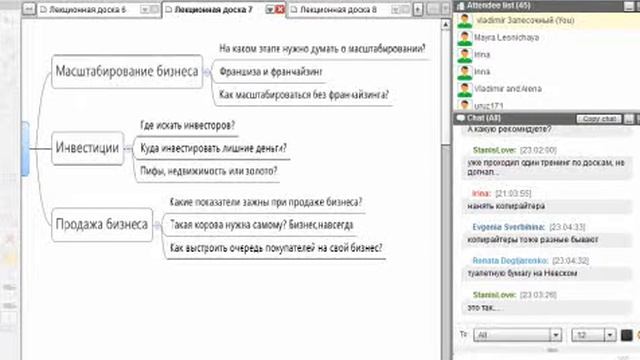
Task: Click chat message копирайтеры тоже разные бывают
Action: click(533, 240)
